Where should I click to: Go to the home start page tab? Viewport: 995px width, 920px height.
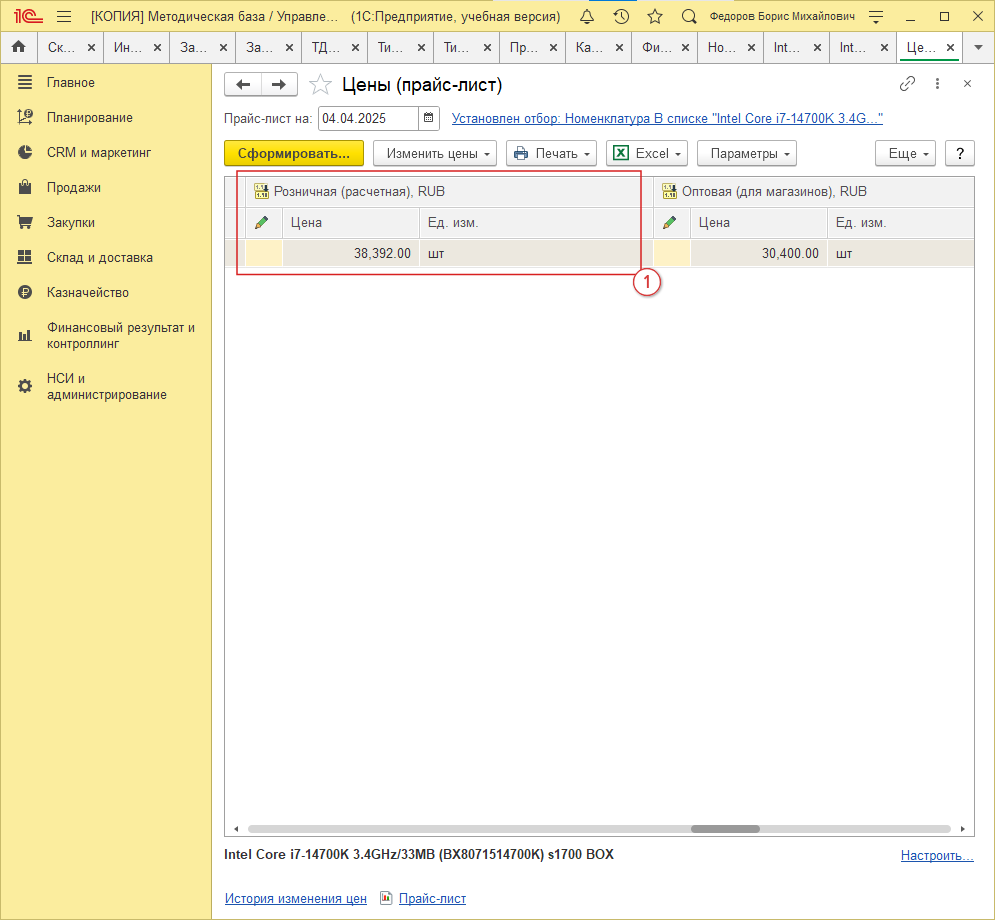tap(18, 47)
